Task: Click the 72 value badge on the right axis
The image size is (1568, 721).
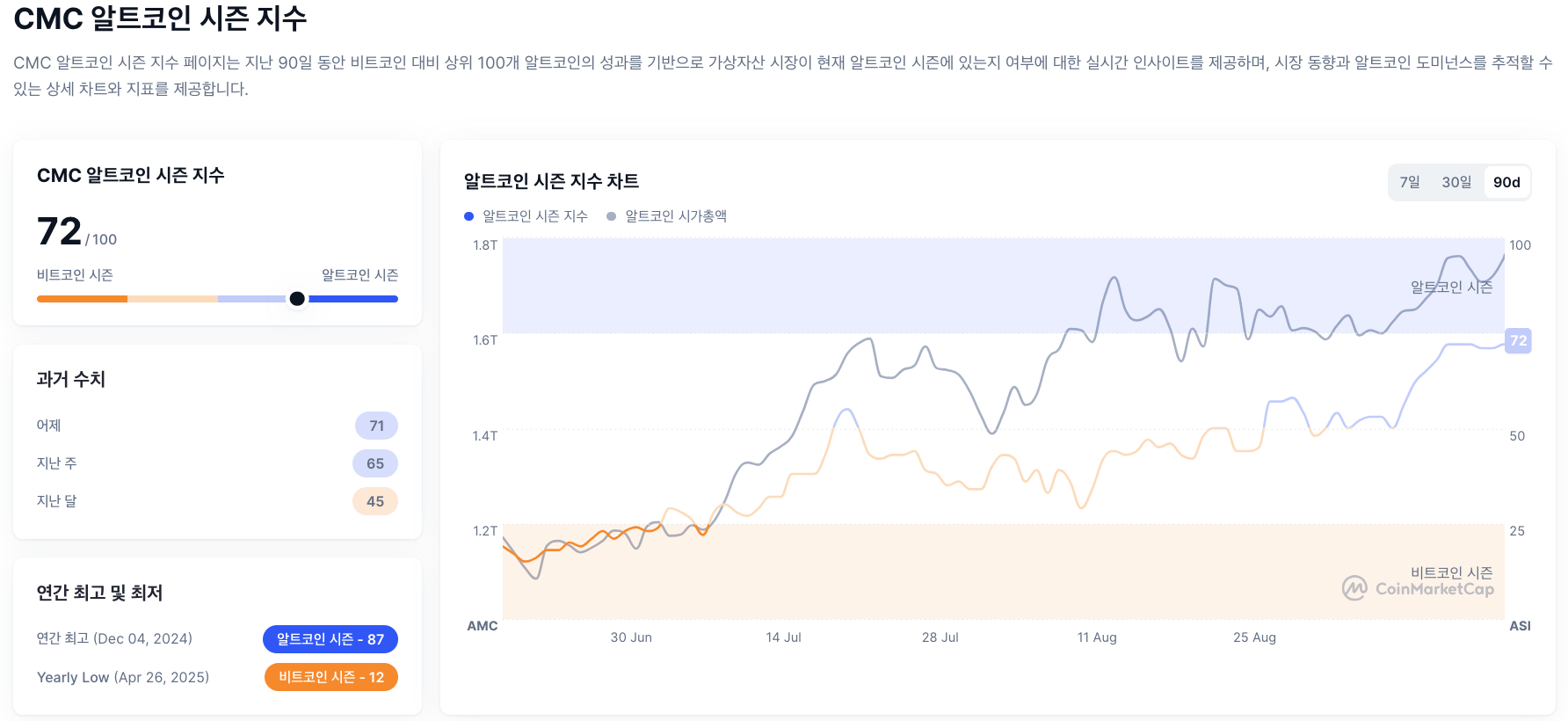Action: 1517,341
